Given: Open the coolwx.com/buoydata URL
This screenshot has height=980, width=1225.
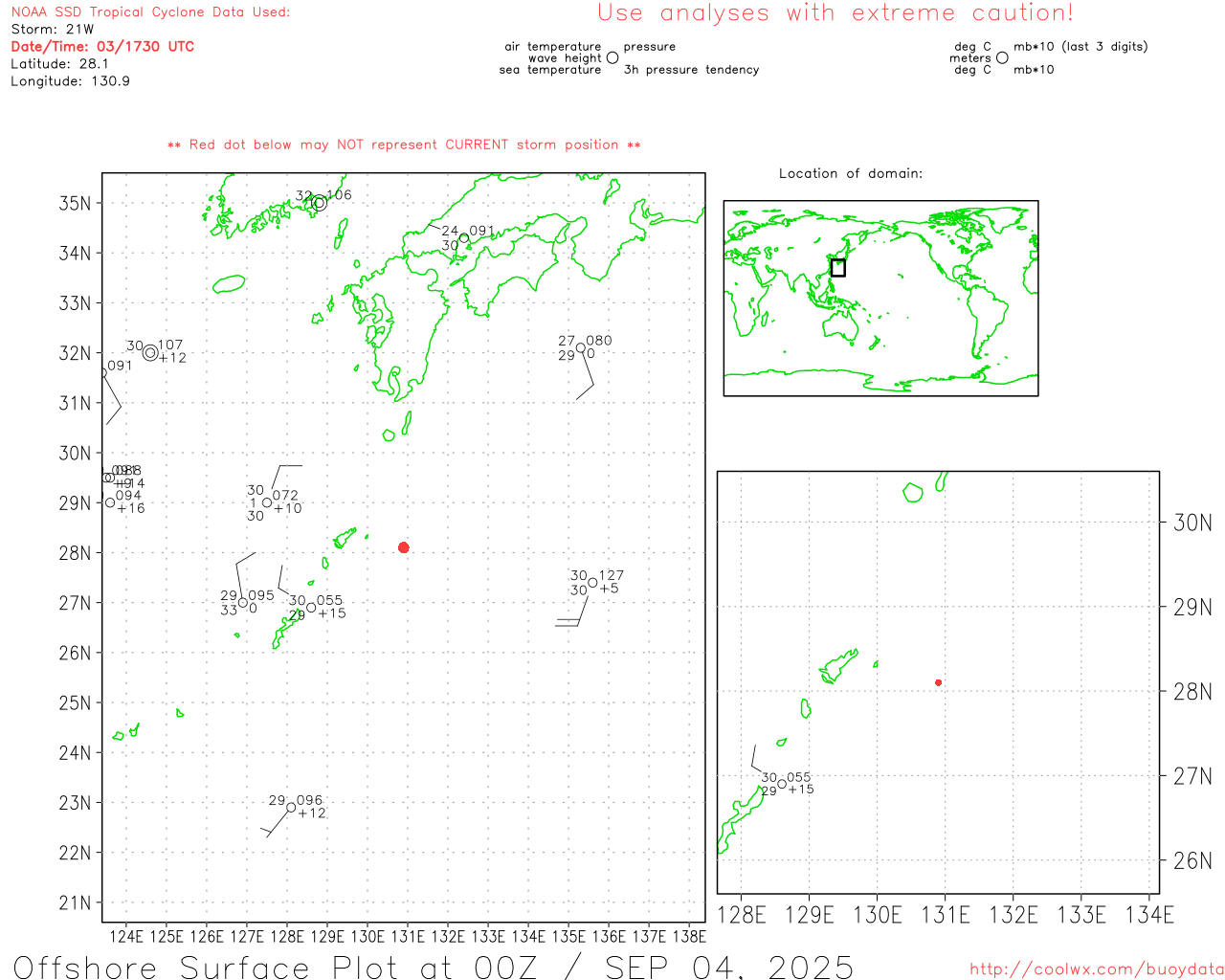Looking at the screenshot, I should [1097, 969].
